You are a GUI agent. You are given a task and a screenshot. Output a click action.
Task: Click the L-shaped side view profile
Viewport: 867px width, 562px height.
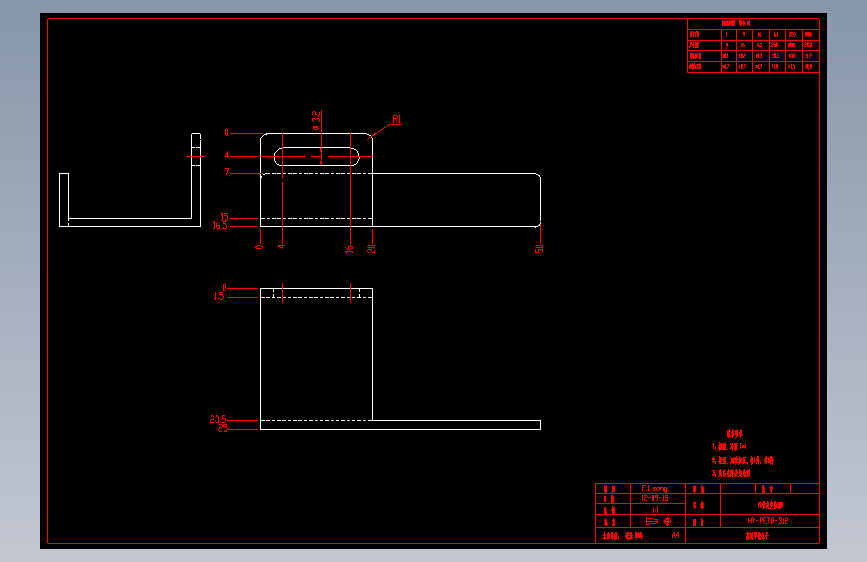(x=130, y=180)
